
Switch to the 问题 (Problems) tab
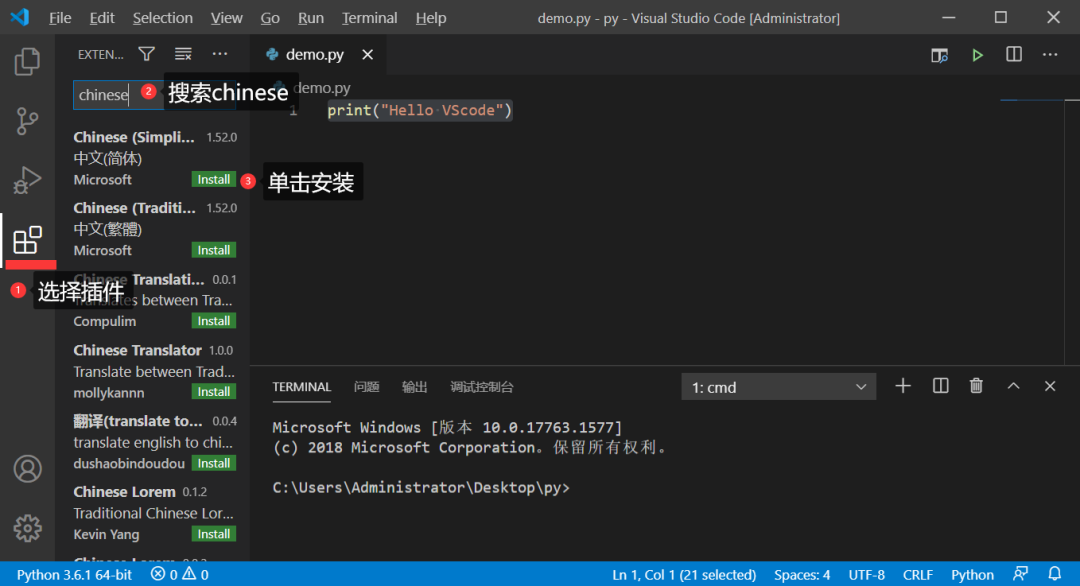[366, 387]
